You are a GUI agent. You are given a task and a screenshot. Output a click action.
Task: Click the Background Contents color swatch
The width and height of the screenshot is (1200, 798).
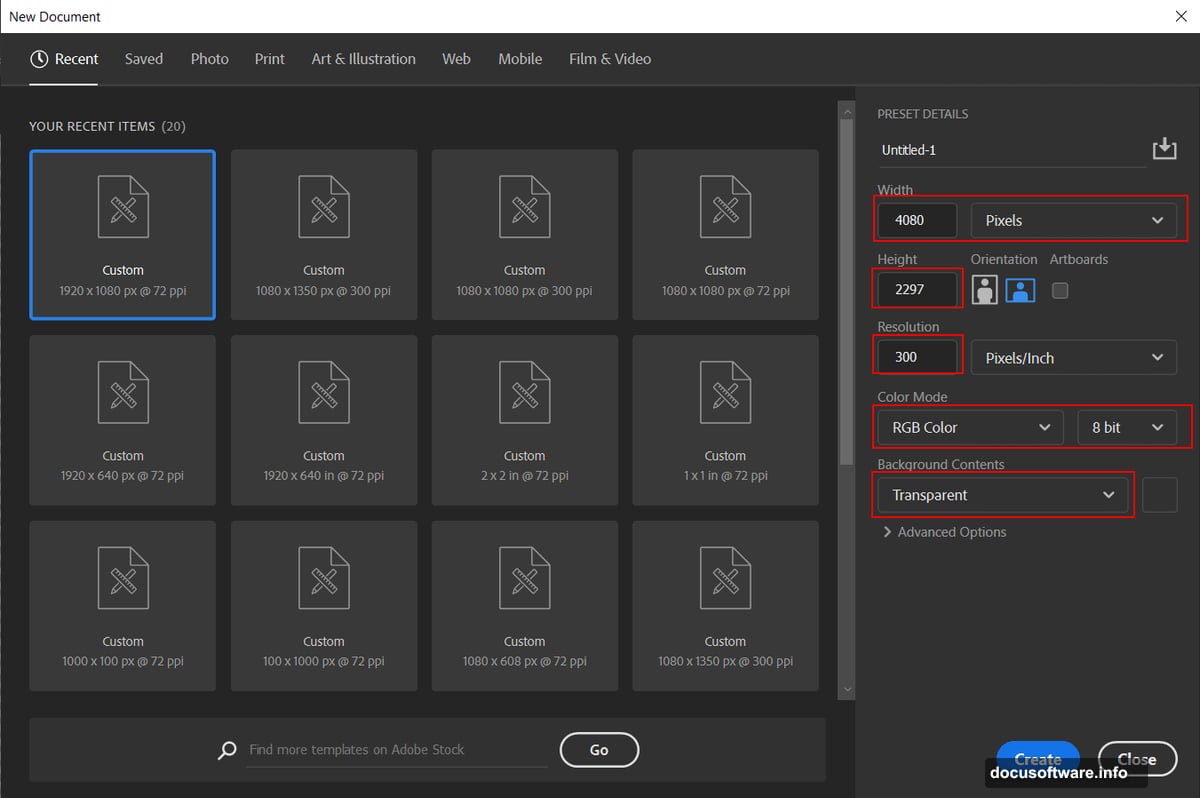point(1159,494)
